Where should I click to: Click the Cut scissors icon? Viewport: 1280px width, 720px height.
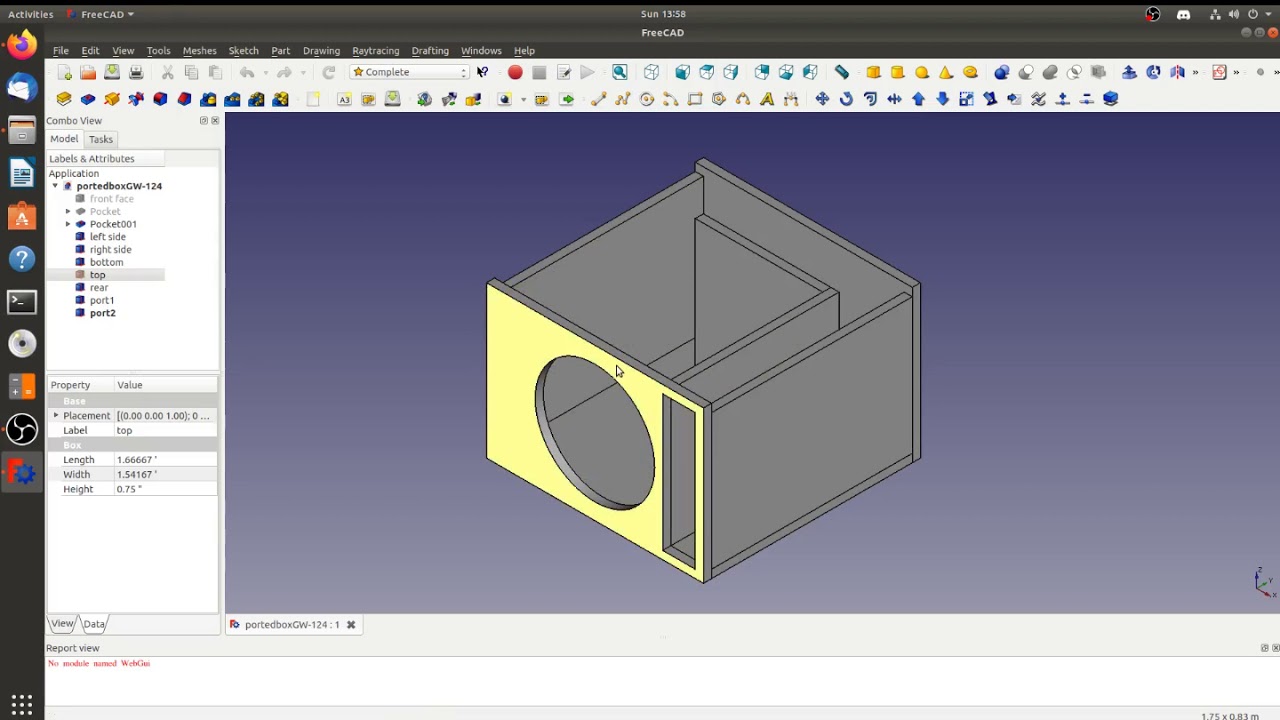(x=167, y=72)
